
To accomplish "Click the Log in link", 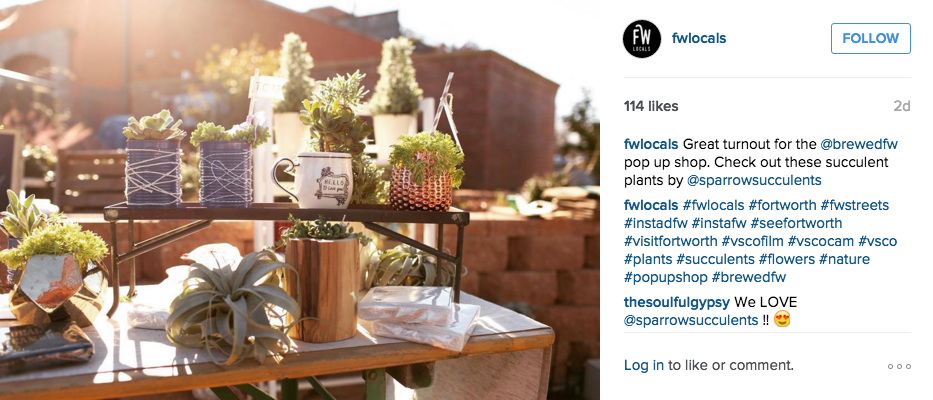I will click(644, 365).
